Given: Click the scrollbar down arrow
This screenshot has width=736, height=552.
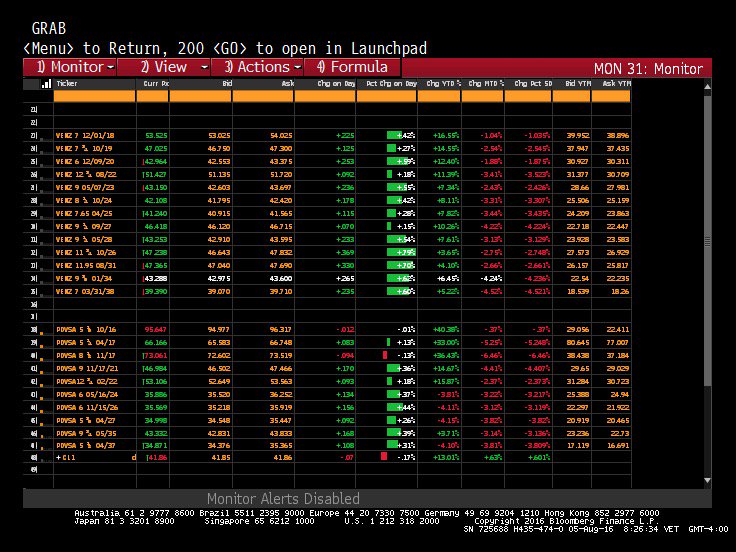Looking at the screenshot, I should coord(707,481).
